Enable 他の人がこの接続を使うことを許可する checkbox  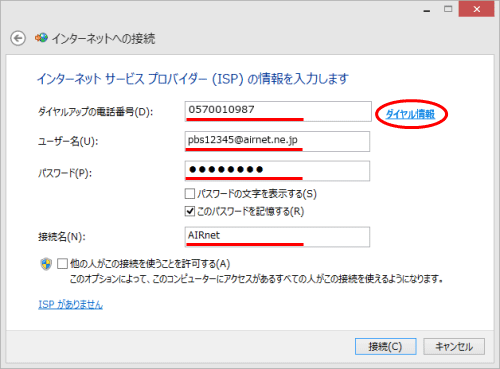point(62,264)
